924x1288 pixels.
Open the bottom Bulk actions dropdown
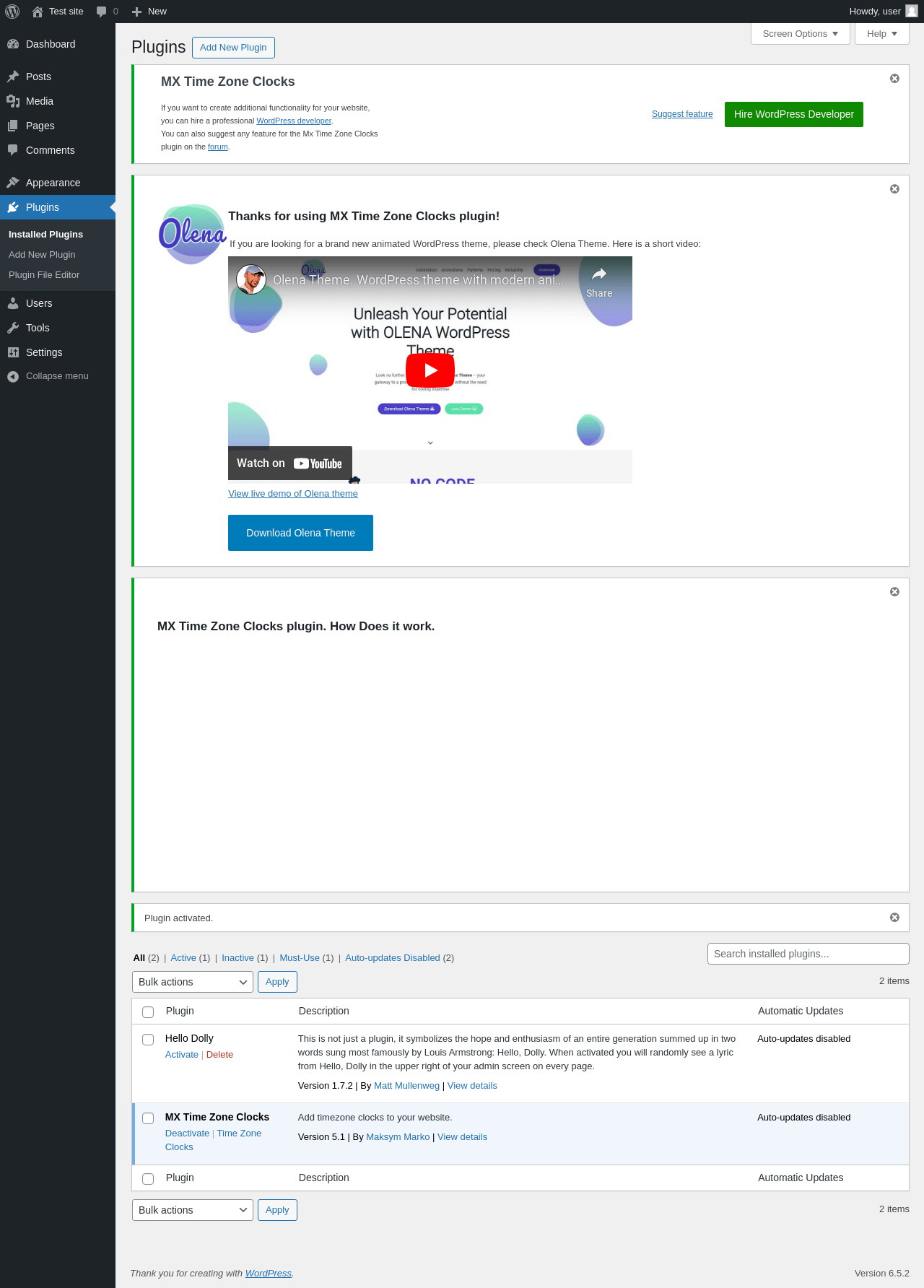tap(193, 1210)
